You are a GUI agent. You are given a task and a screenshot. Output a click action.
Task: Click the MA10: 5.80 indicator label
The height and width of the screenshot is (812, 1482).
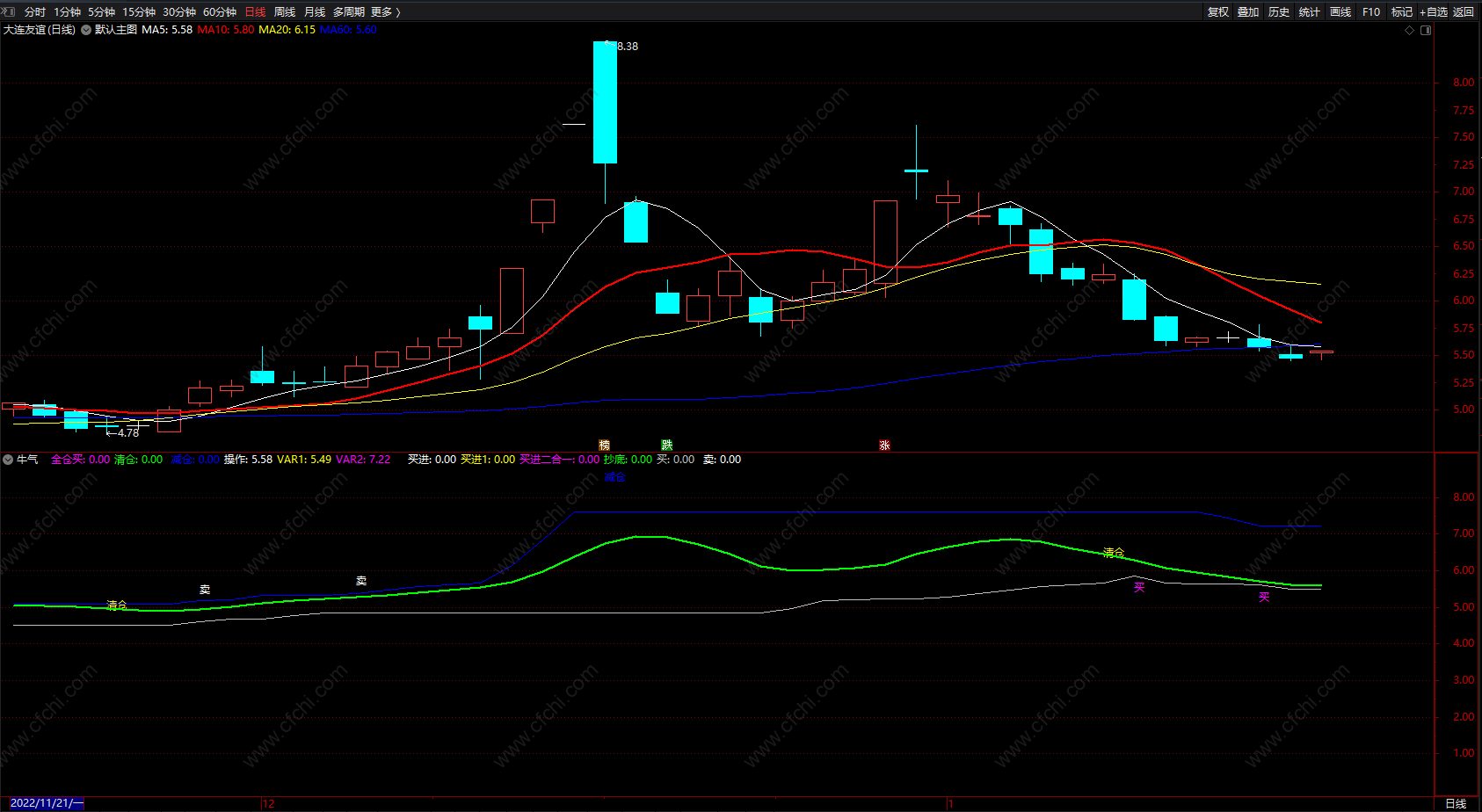coord(226,30)
